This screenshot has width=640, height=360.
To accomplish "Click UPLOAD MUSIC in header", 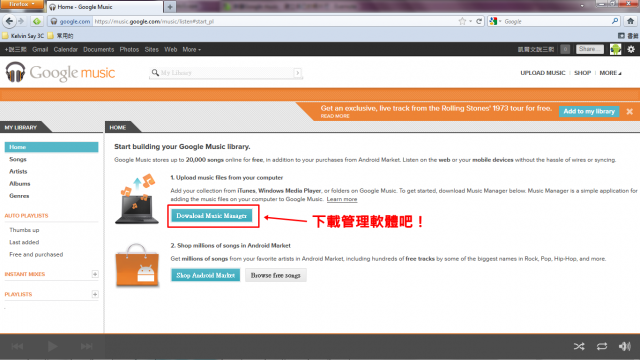I will 542,73.
